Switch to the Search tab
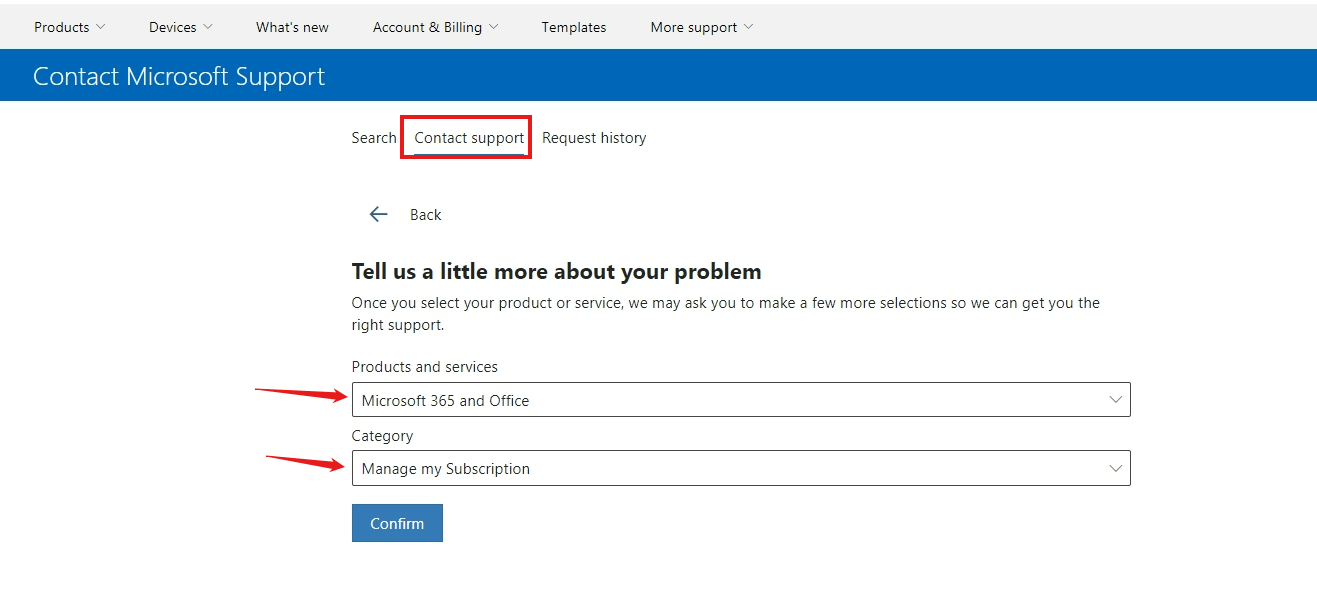 (x=373, y=137)
